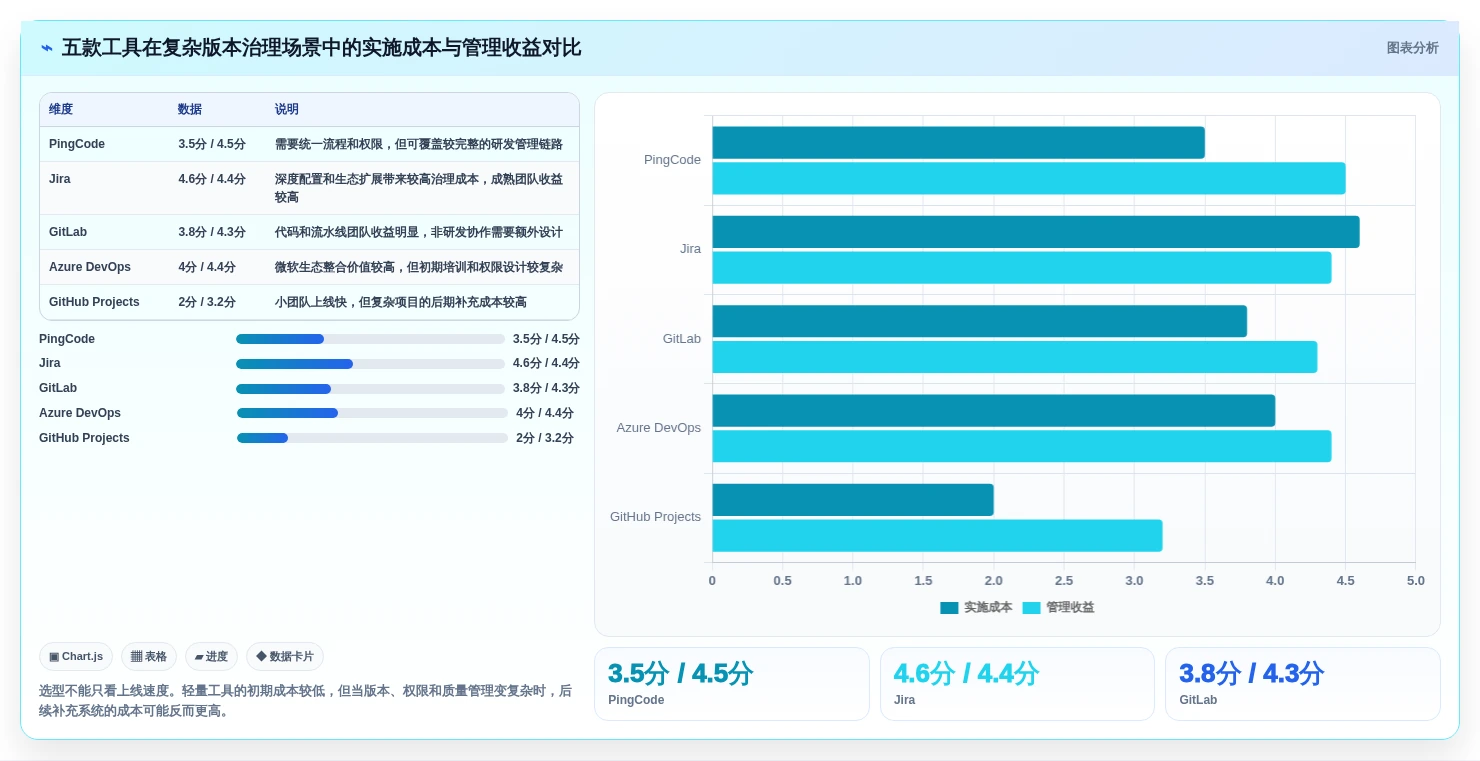Click PingCode description about 研发管理链路

point(419,144)
